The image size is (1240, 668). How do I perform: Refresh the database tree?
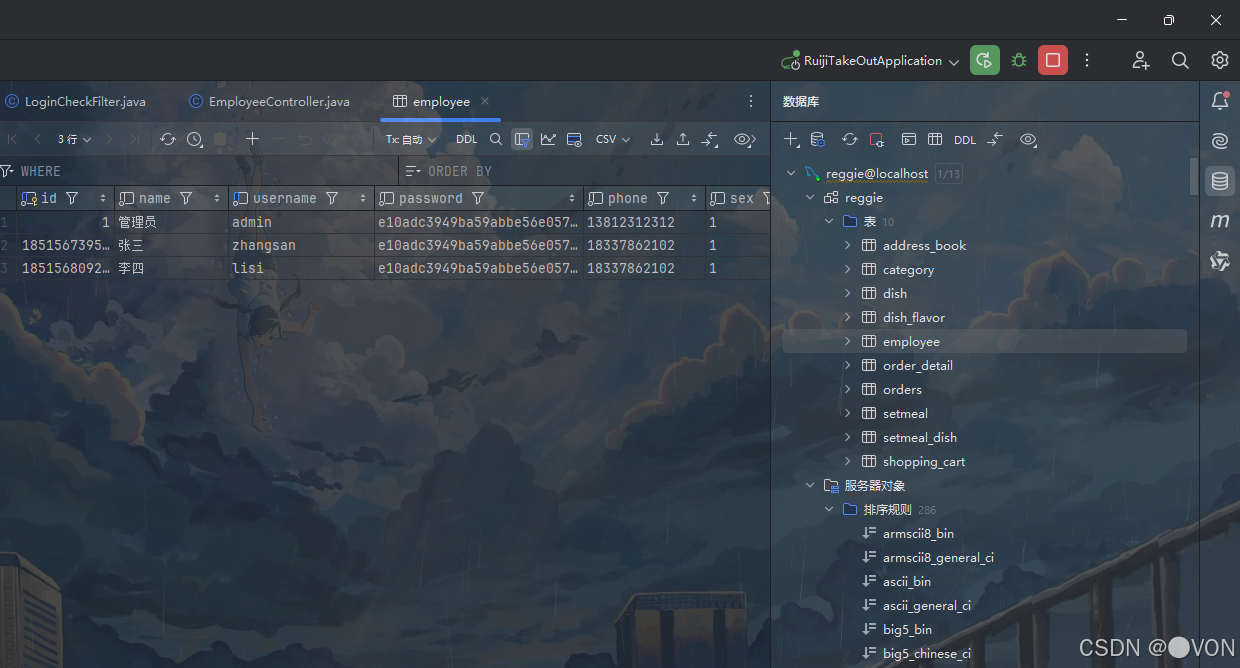(x=850, y=140)
